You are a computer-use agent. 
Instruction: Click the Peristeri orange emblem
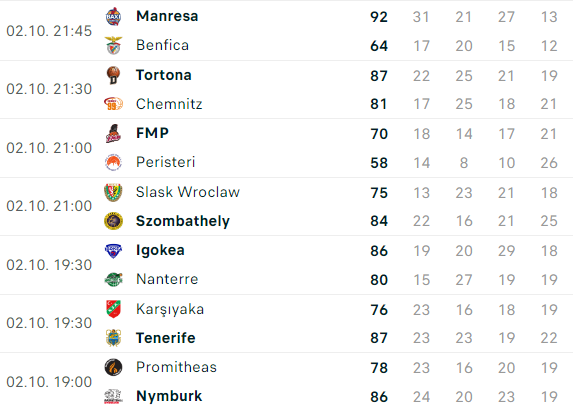[113, 163]
